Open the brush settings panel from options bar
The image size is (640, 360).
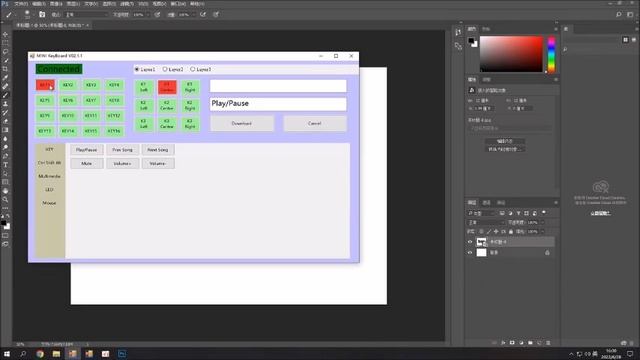(42, 14)
